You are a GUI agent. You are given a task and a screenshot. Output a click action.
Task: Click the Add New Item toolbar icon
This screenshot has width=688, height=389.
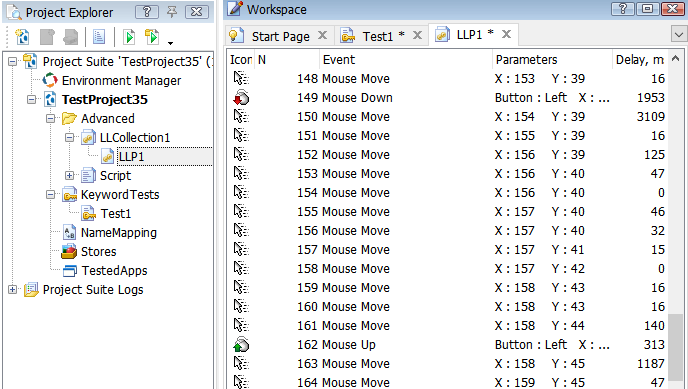pyautogui.click(x=22, y=37)
